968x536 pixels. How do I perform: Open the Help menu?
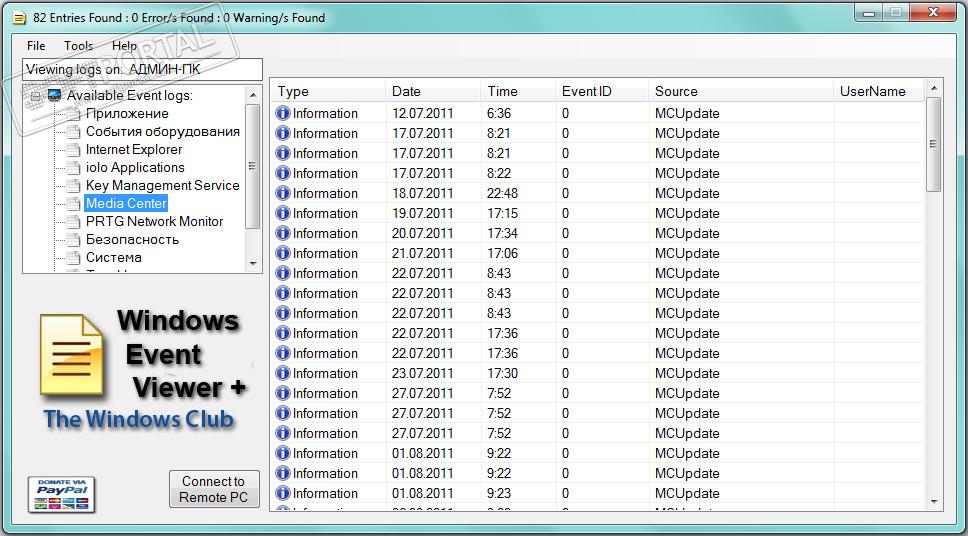point(124,46)
